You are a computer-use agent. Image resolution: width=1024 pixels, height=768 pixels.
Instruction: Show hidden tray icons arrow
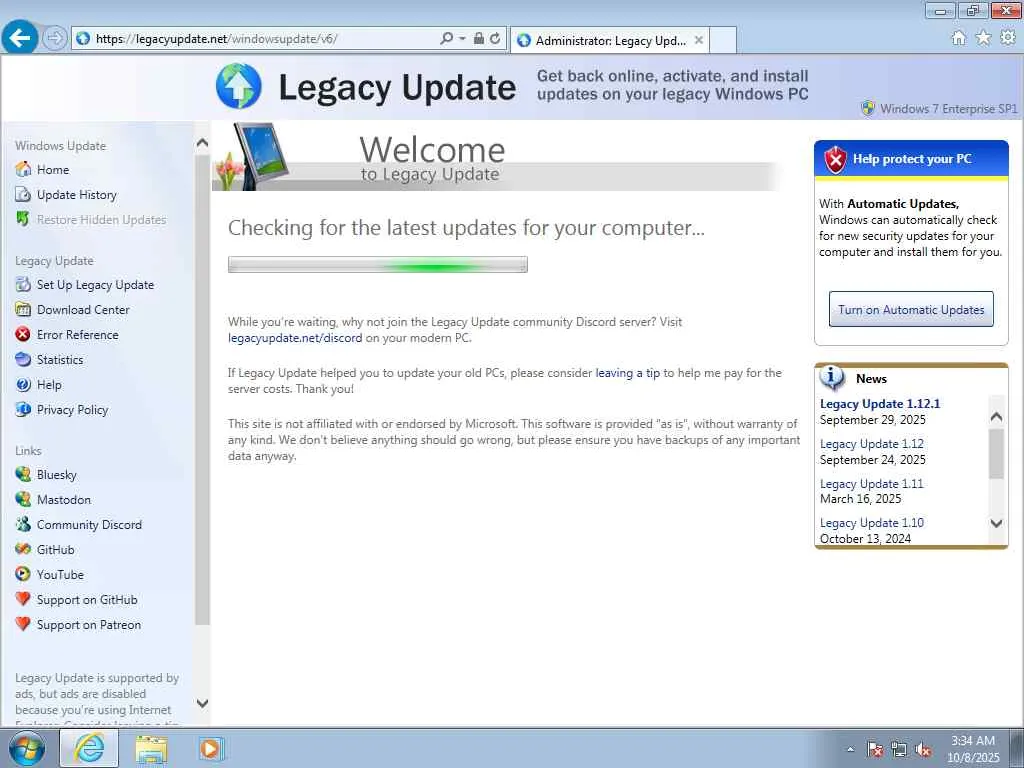click(850, 750)
